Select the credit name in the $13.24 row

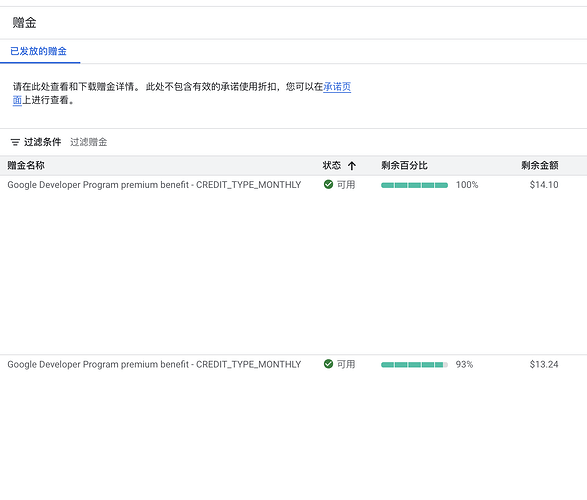(x=154, y=365)
